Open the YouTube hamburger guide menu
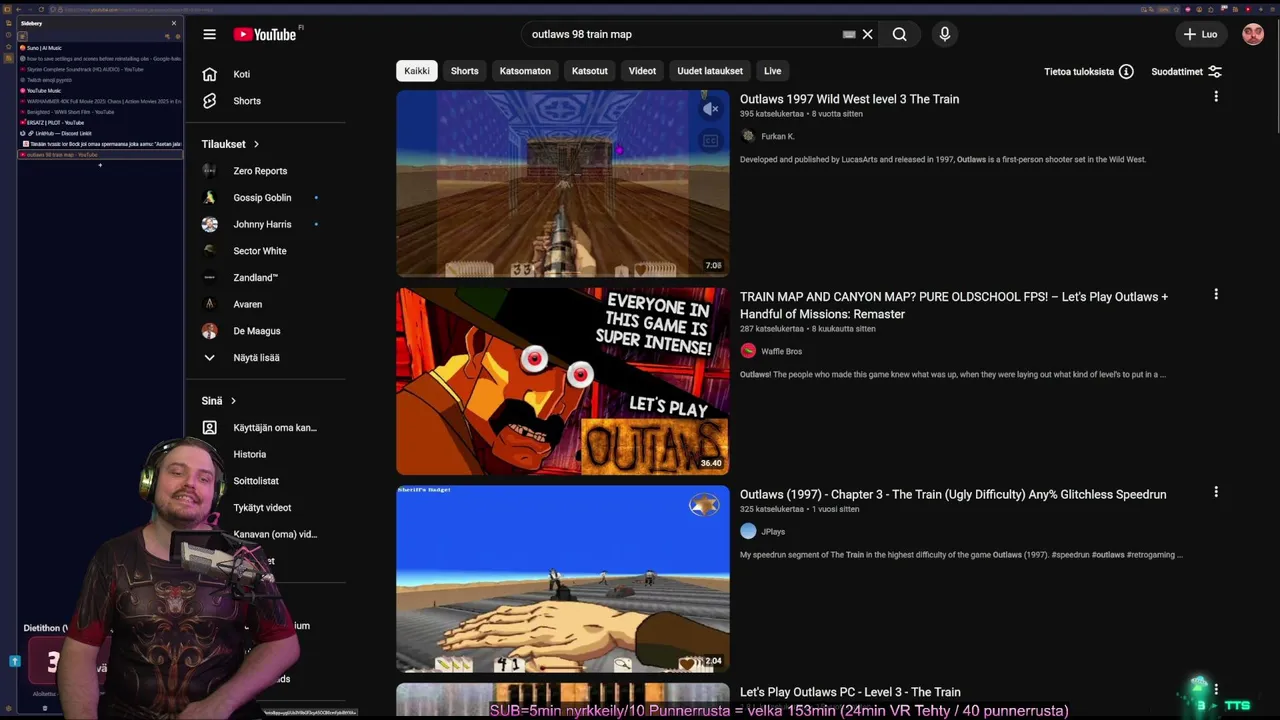Viewport: 1280px width, 720px height. tap(209, 34)
